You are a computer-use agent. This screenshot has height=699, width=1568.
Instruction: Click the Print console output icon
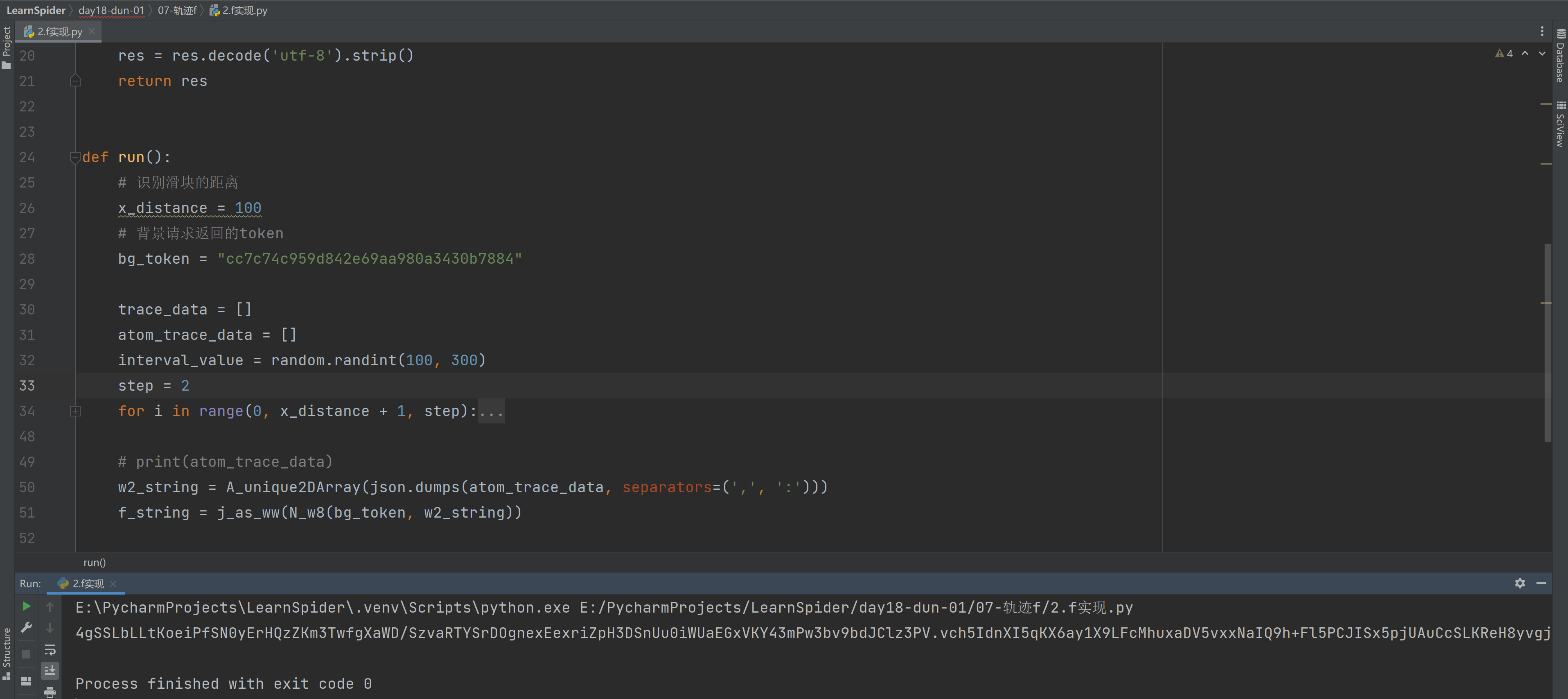[50, 692]
